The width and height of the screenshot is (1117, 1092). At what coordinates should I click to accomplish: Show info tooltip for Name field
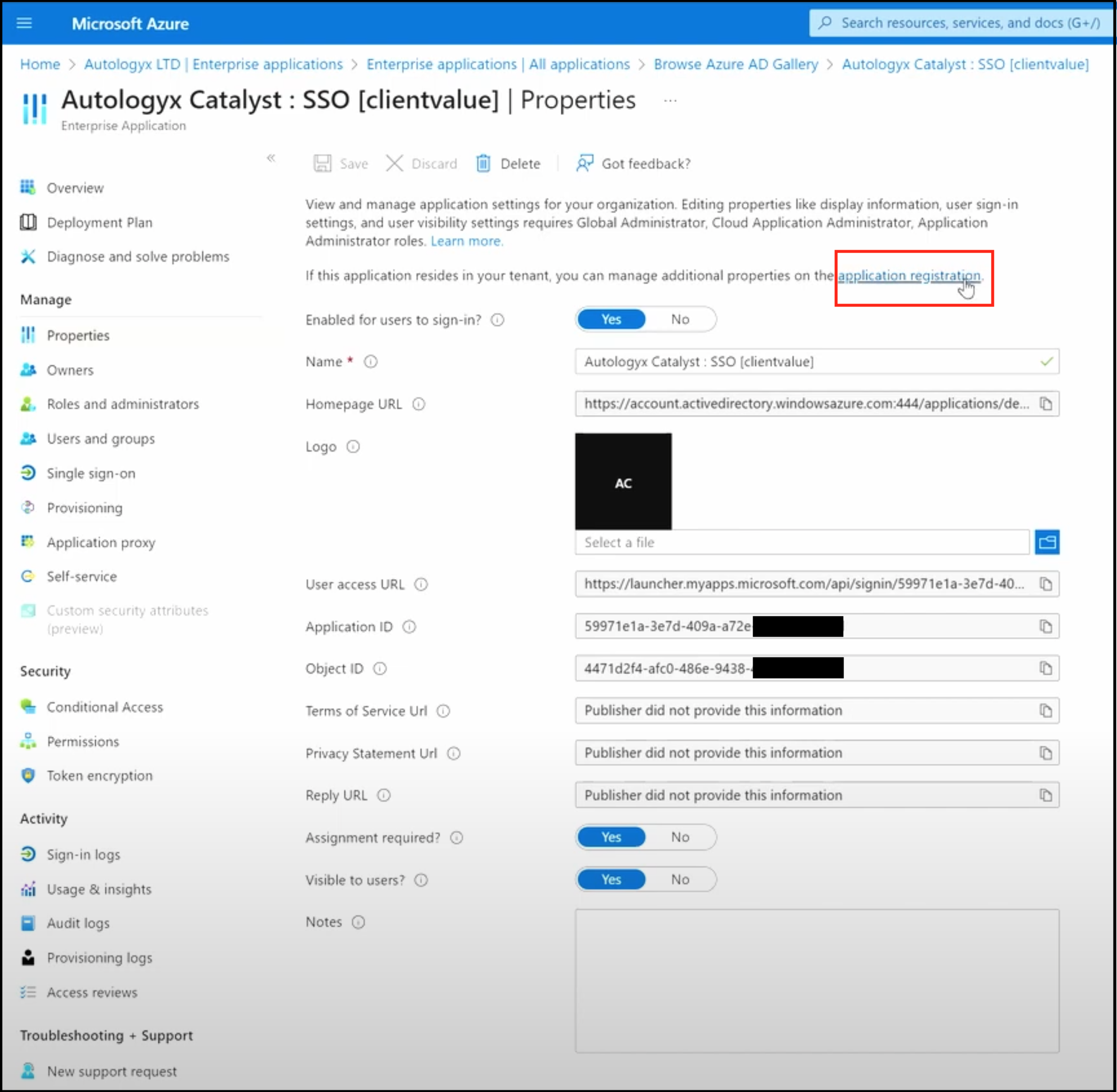(x=371, y=362)
